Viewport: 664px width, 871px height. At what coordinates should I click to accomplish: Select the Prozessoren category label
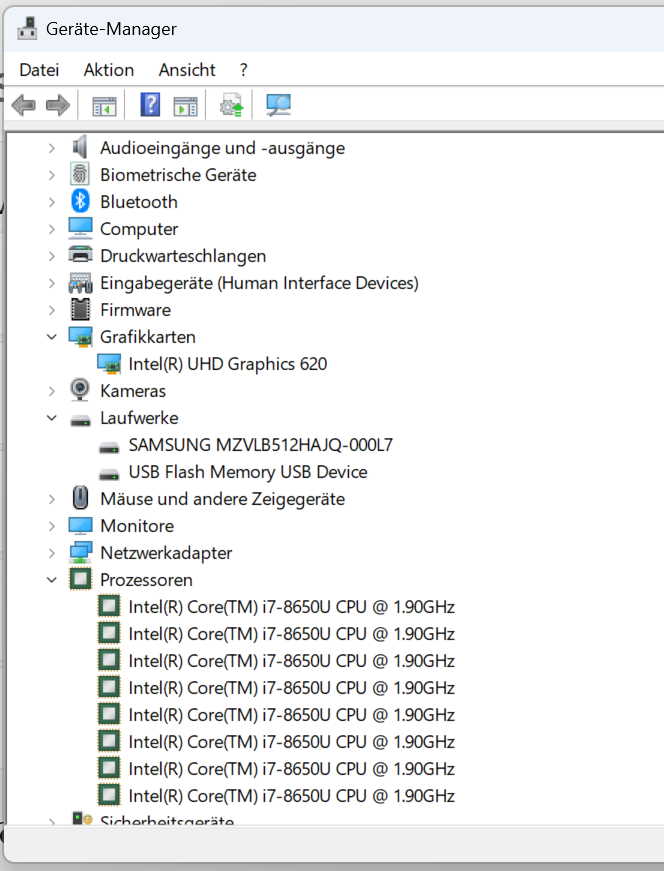(x=146, y=580)
